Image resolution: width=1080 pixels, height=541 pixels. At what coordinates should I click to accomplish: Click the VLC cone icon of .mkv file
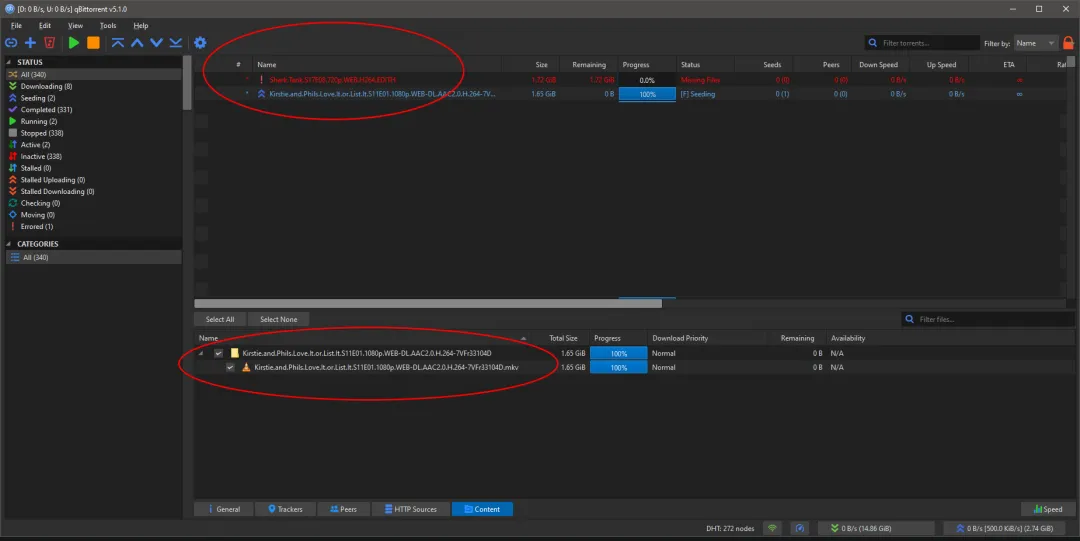(x=247, y=367)
